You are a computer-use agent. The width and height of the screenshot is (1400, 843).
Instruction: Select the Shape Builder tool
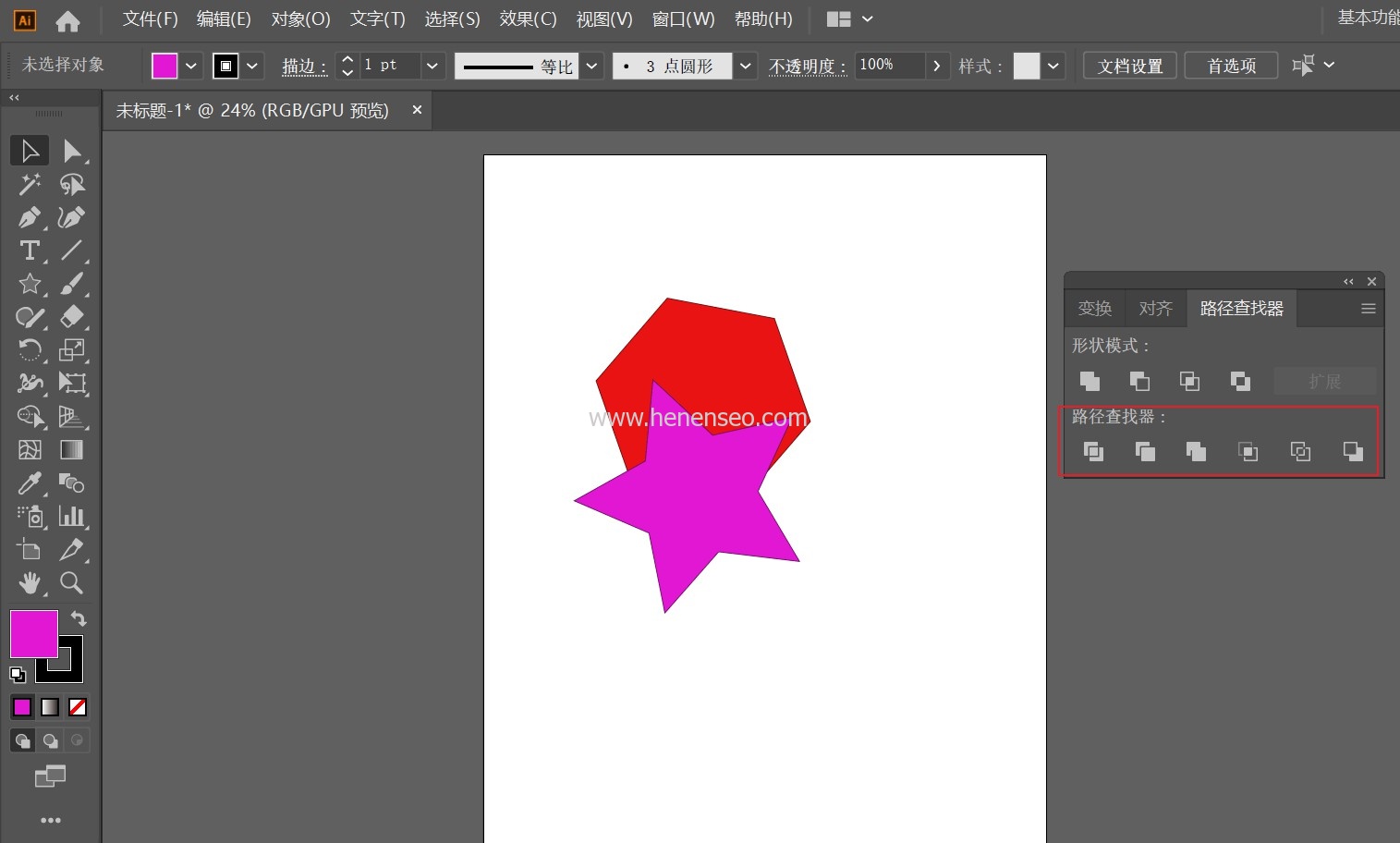[30, 416]
